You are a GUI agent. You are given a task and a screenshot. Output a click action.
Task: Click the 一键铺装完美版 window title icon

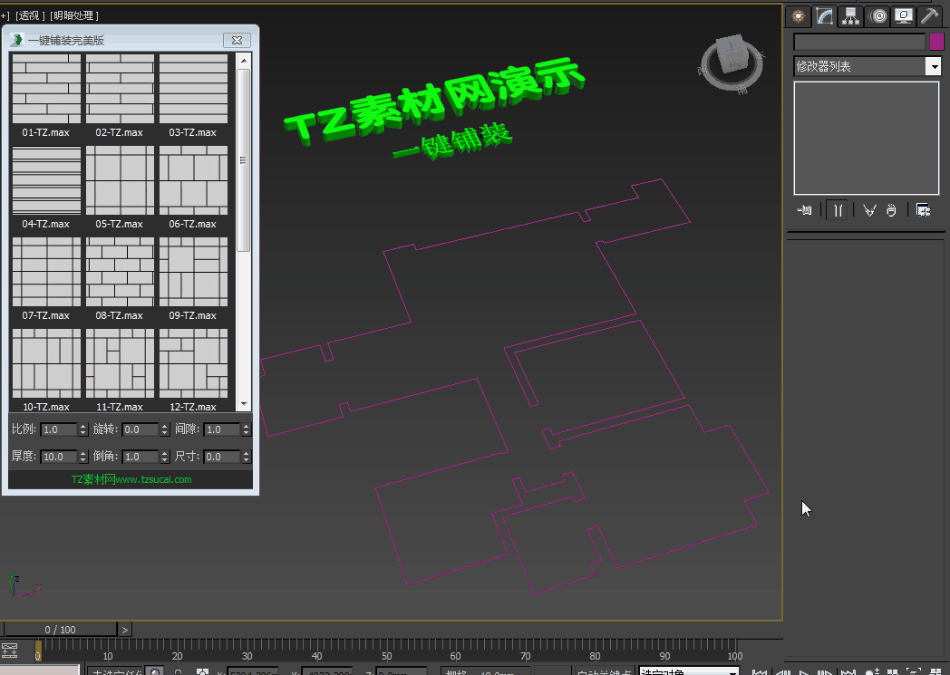pos(17,40)
